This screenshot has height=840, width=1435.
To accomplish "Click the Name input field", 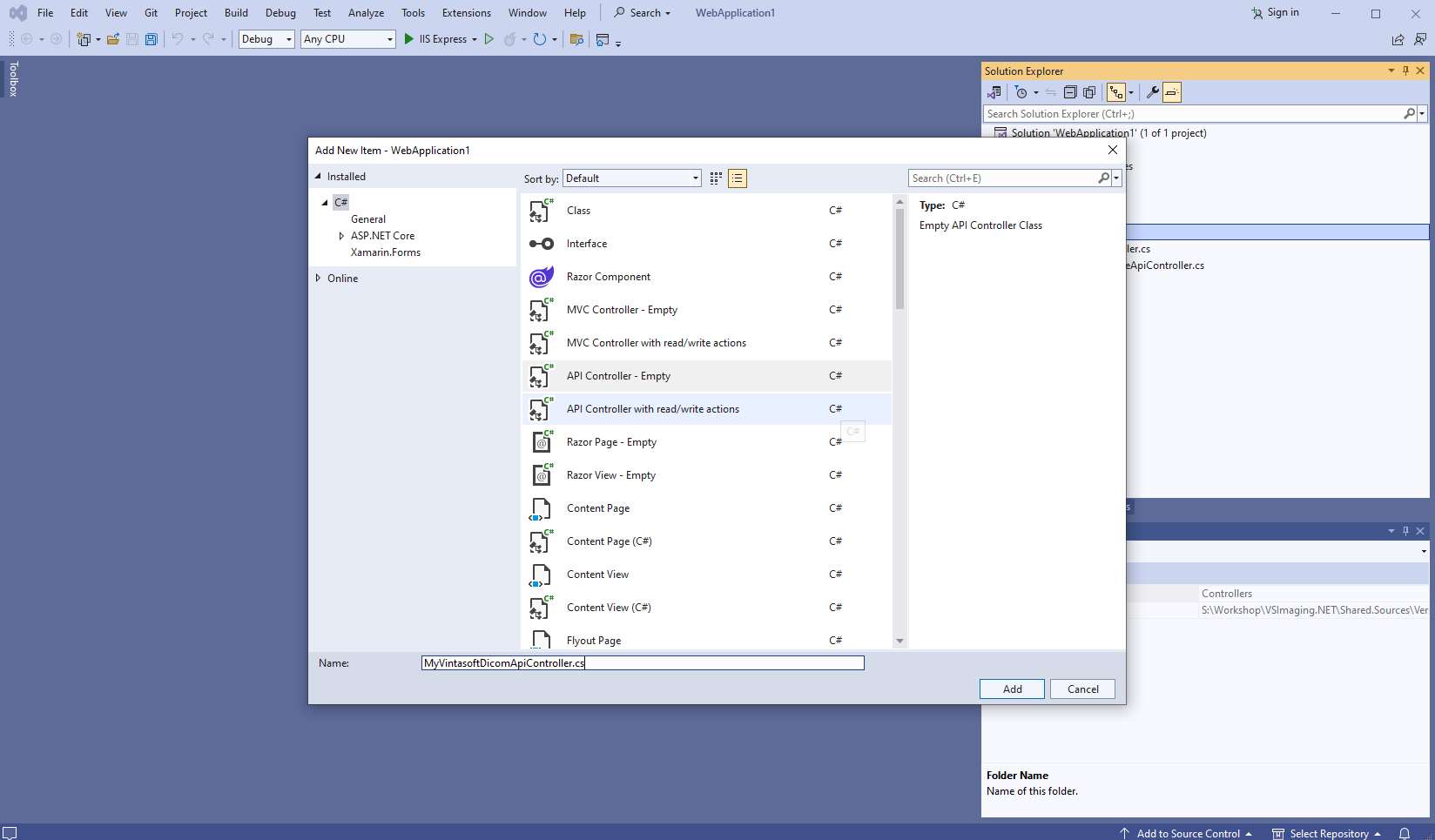I will click(x=643, y=663).
